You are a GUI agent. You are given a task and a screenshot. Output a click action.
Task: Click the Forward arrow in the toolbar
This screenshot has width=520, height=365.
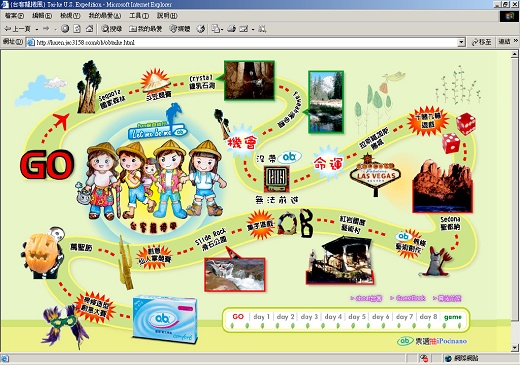tap(46, 29)
